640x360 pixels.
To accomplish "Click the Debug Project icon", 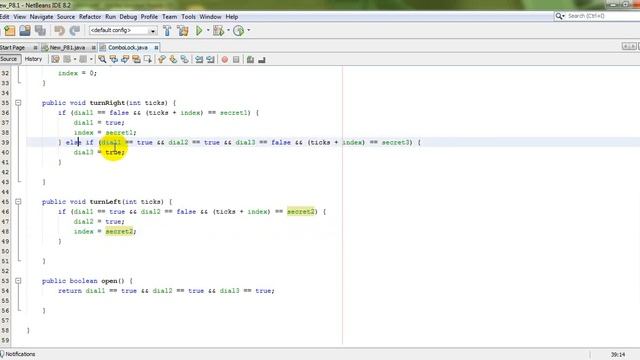I will [218, 31].
